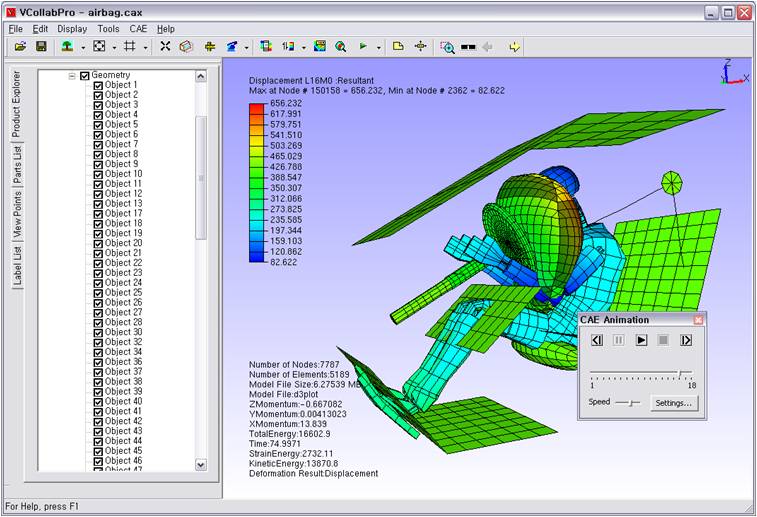
Task: Uncheck the Object 1 checkbox
Action: [98, 85]
